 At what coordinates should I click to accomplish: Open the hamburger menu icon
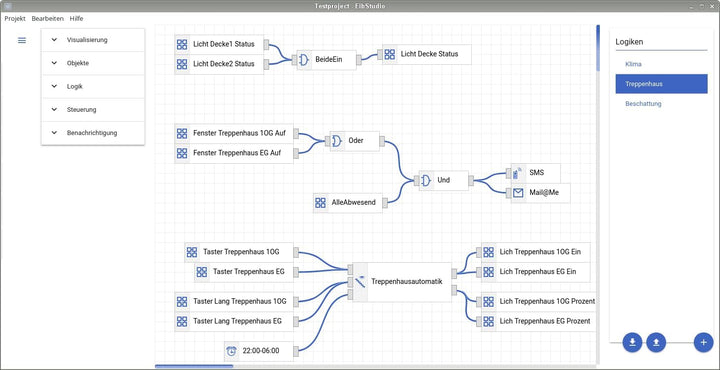point(22,40)
